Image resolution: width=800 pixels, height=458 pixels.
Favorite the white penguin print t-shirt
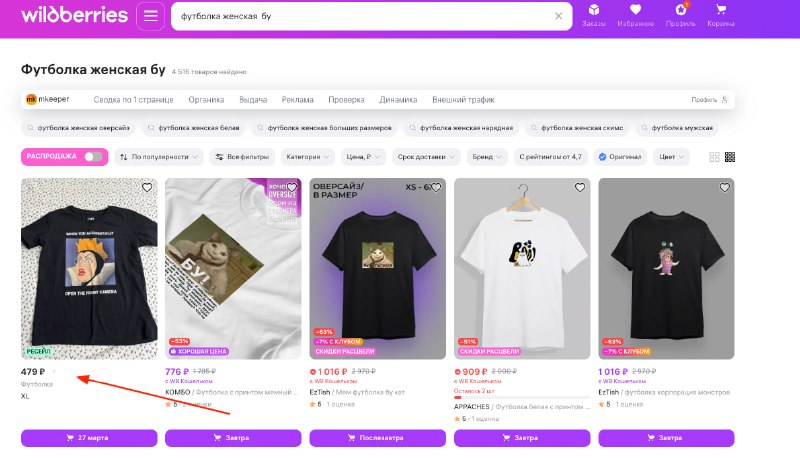point(580,188)
